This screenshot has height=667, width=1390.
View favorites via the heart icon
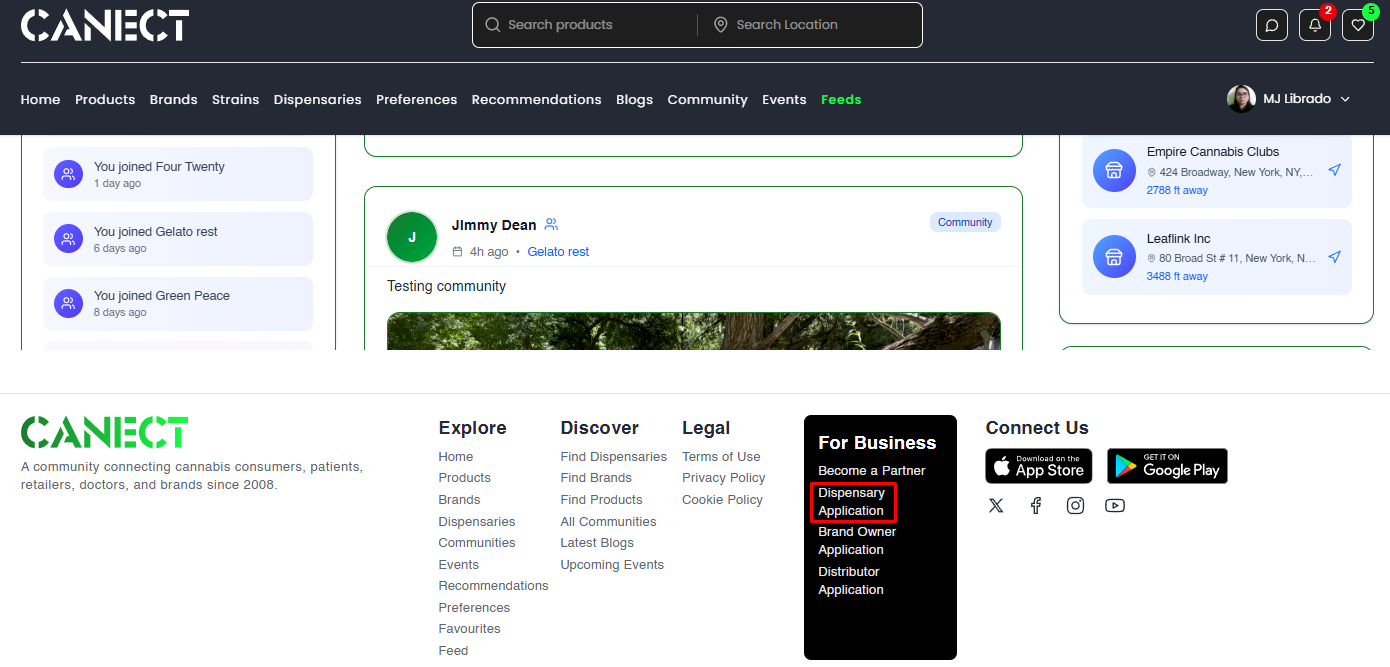(1357, 24)
